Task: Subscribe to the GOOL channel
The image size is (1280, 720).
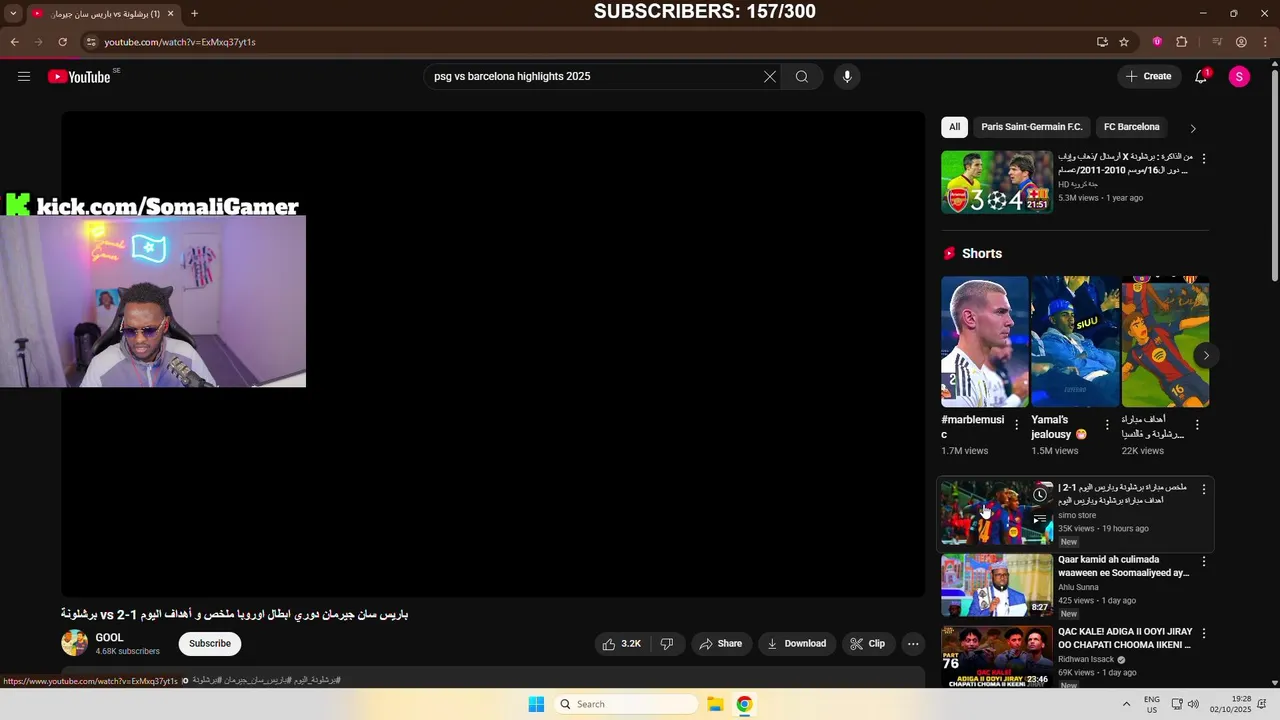Action: (x=210, y=644)
